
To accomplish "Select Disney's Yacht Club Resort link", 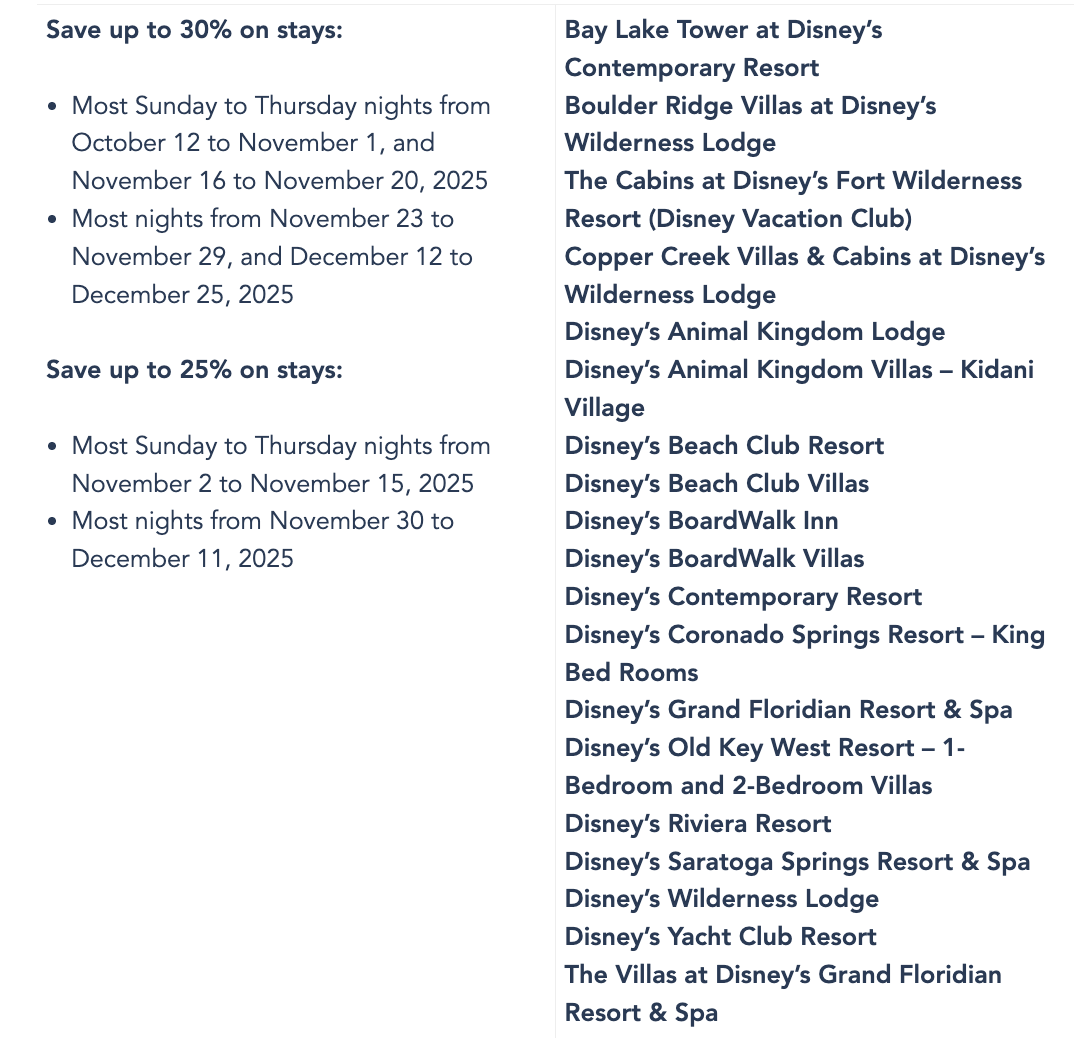I will pos(720,937).
